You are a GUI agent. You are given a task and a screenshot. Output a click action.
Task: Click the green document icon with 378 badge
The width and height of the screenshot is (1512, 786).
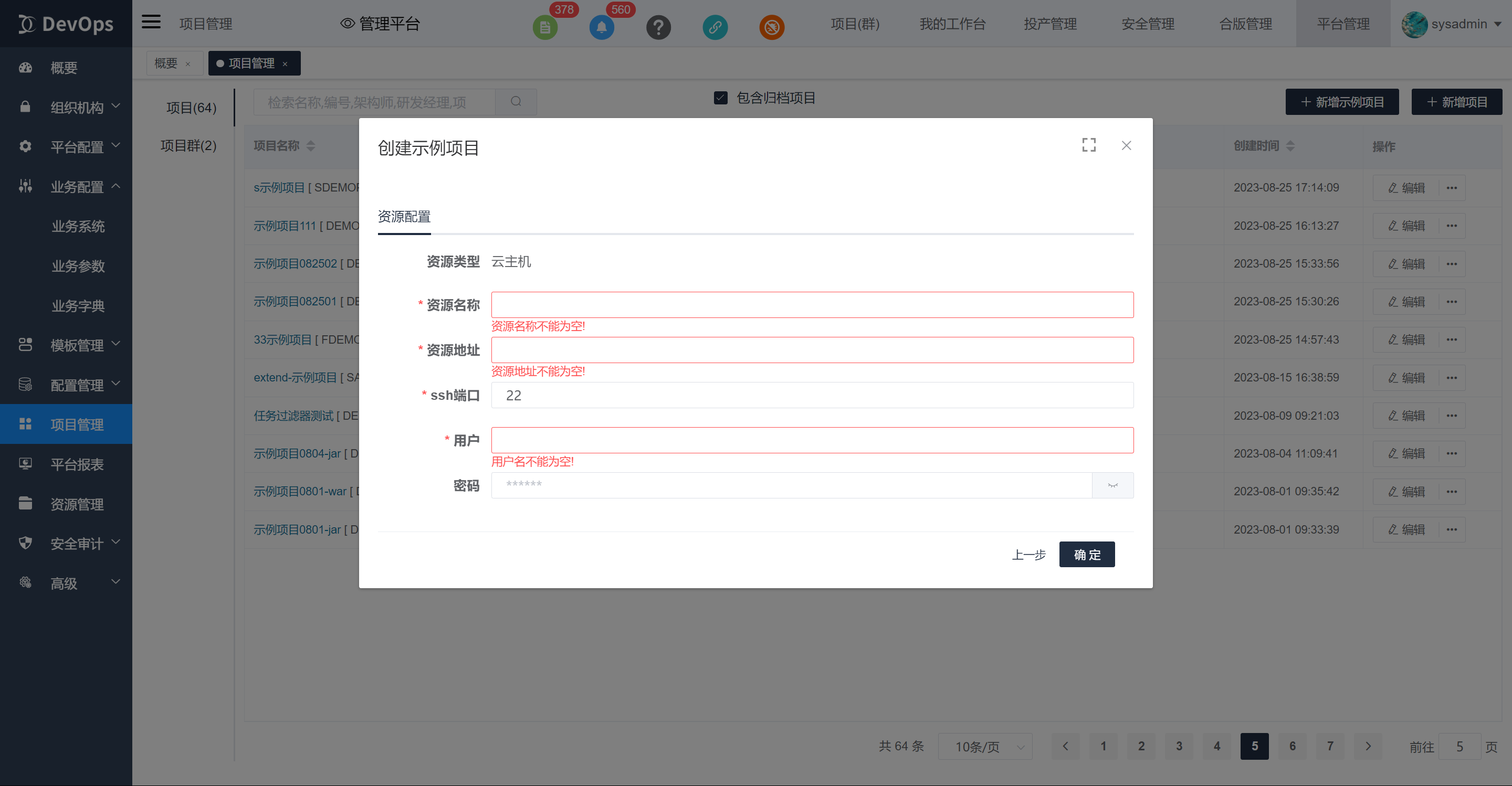(545, 27)
